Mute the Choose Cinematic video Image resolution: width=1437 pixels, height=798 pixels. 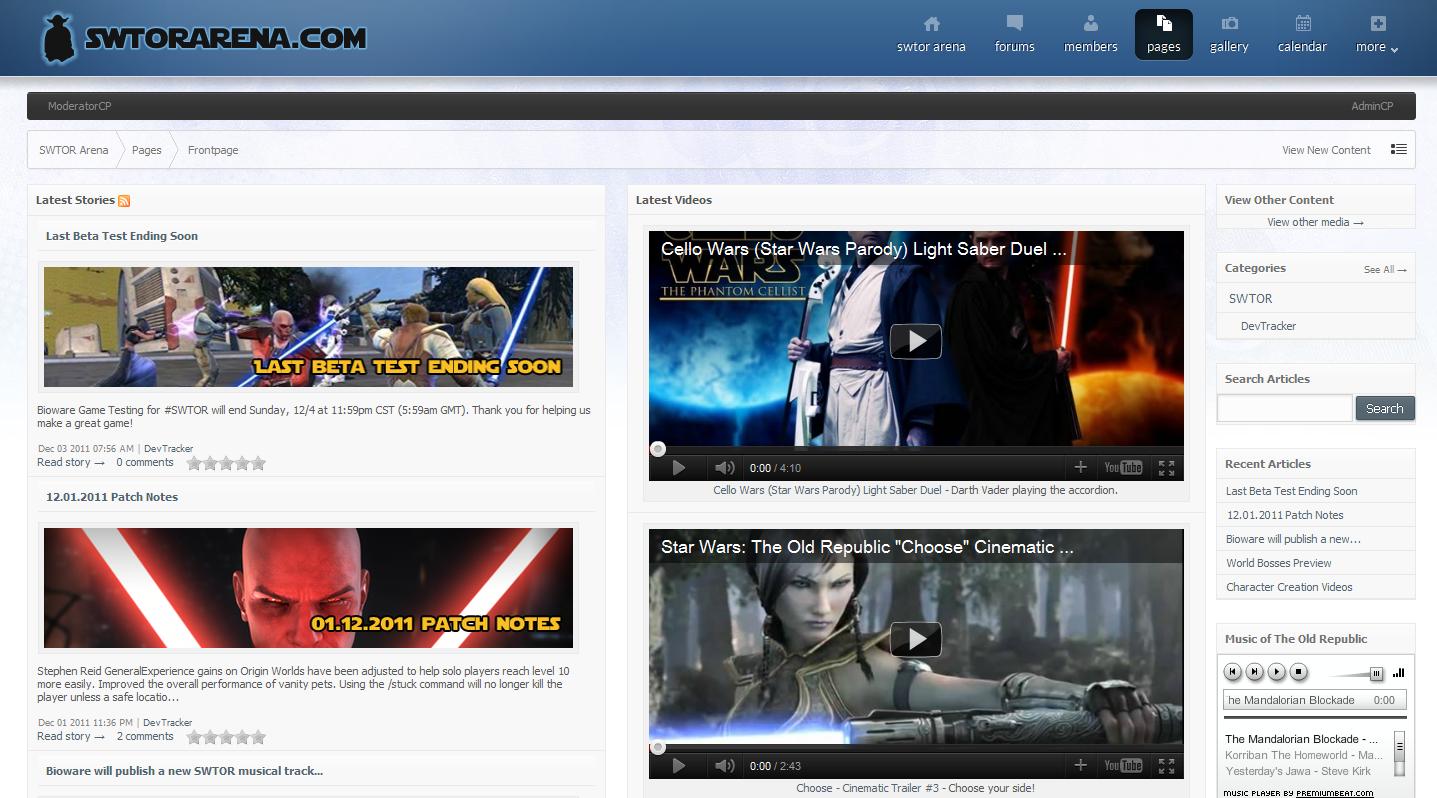(x=725, y=765)
